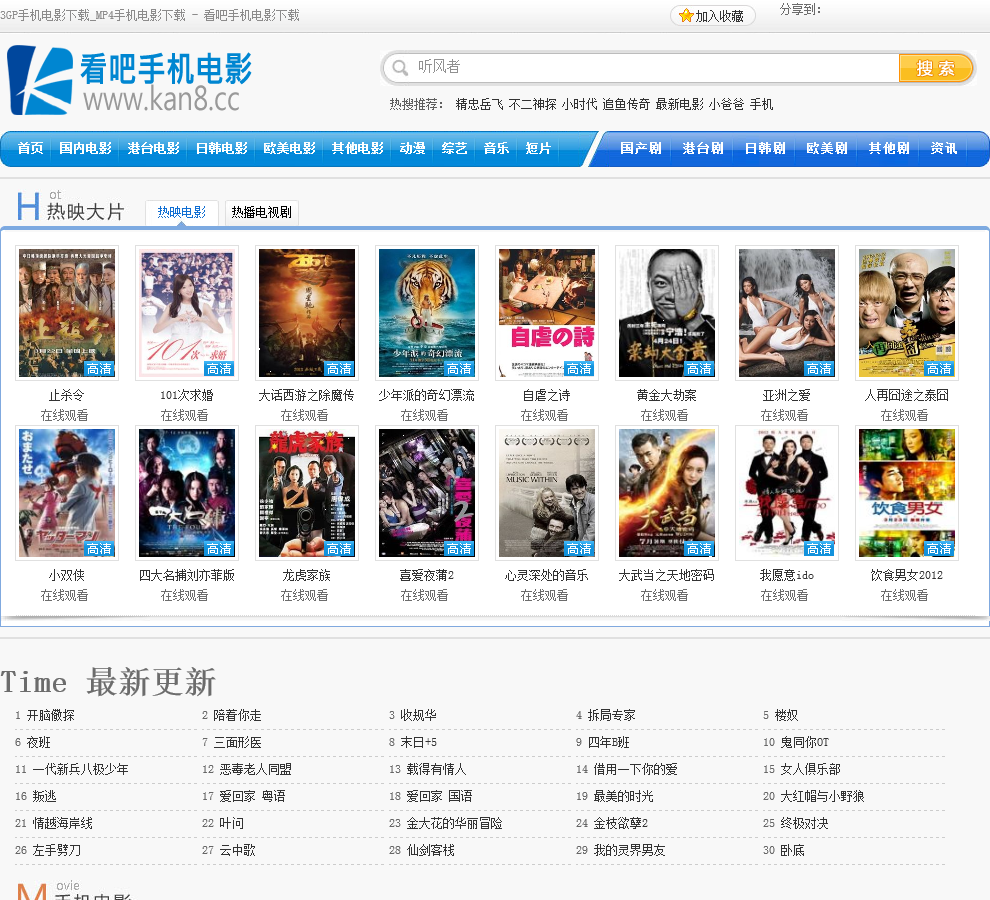
Task: Switch to the 热映电影 tab
Action: (182, 212)
